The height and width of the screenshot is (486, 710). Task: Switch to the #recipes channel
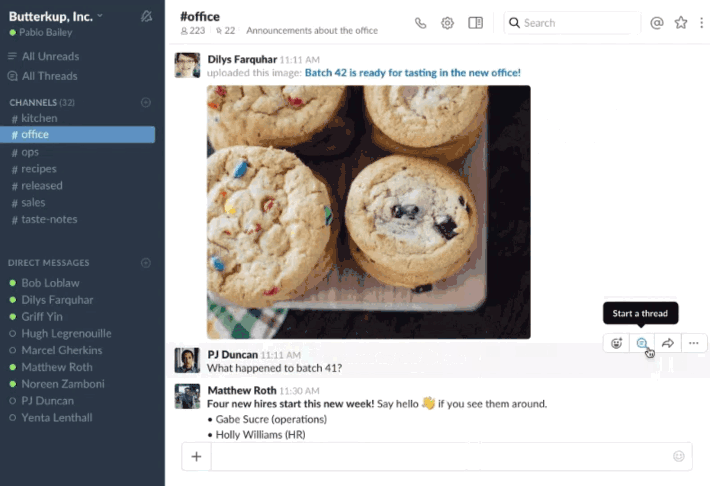pos(38,169)
